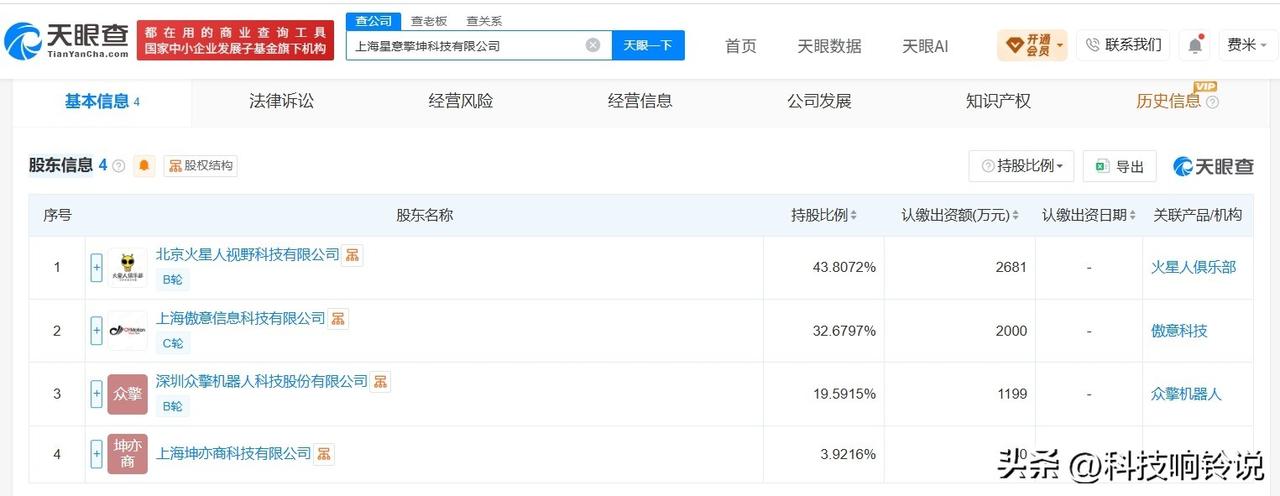The width and height of the screenshot is (1280, 496).
Task: Open 天眼AI in top navigation
Action: coord(925,46)
